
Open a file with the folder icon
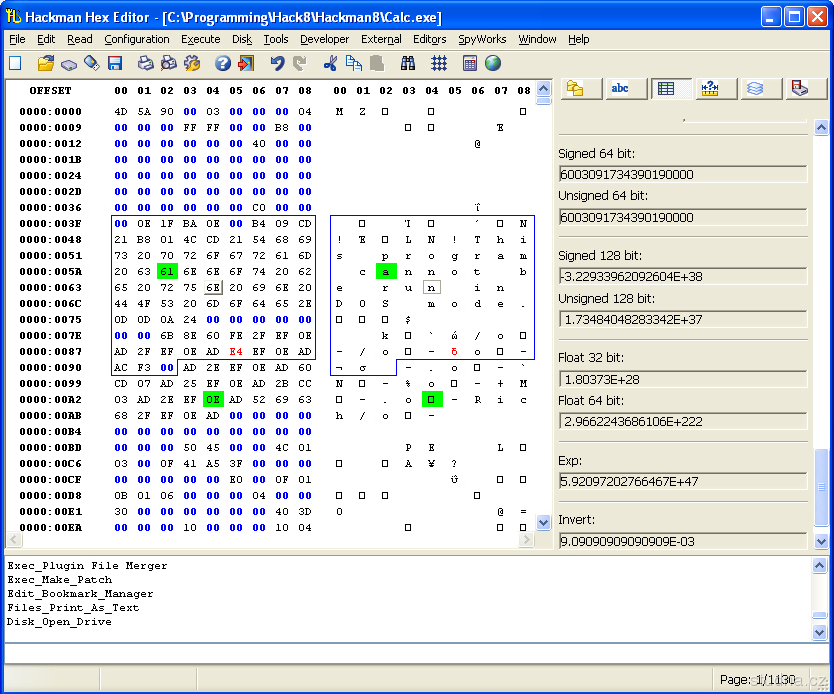pos(46,63)
